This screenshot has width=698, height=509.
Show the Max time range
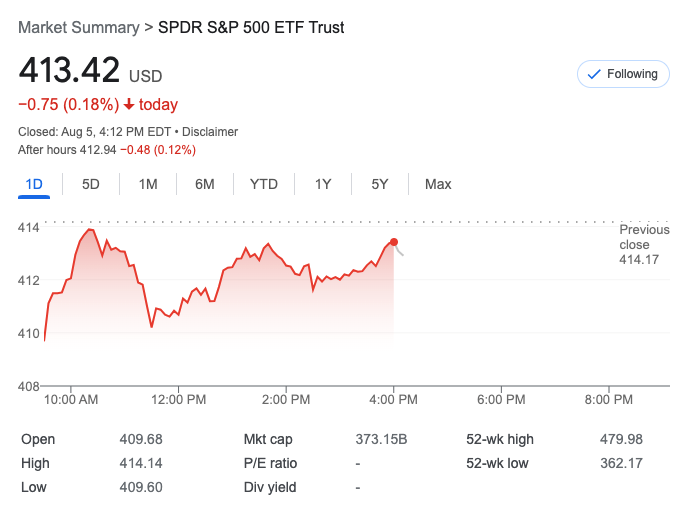click(x=438, y=184)
